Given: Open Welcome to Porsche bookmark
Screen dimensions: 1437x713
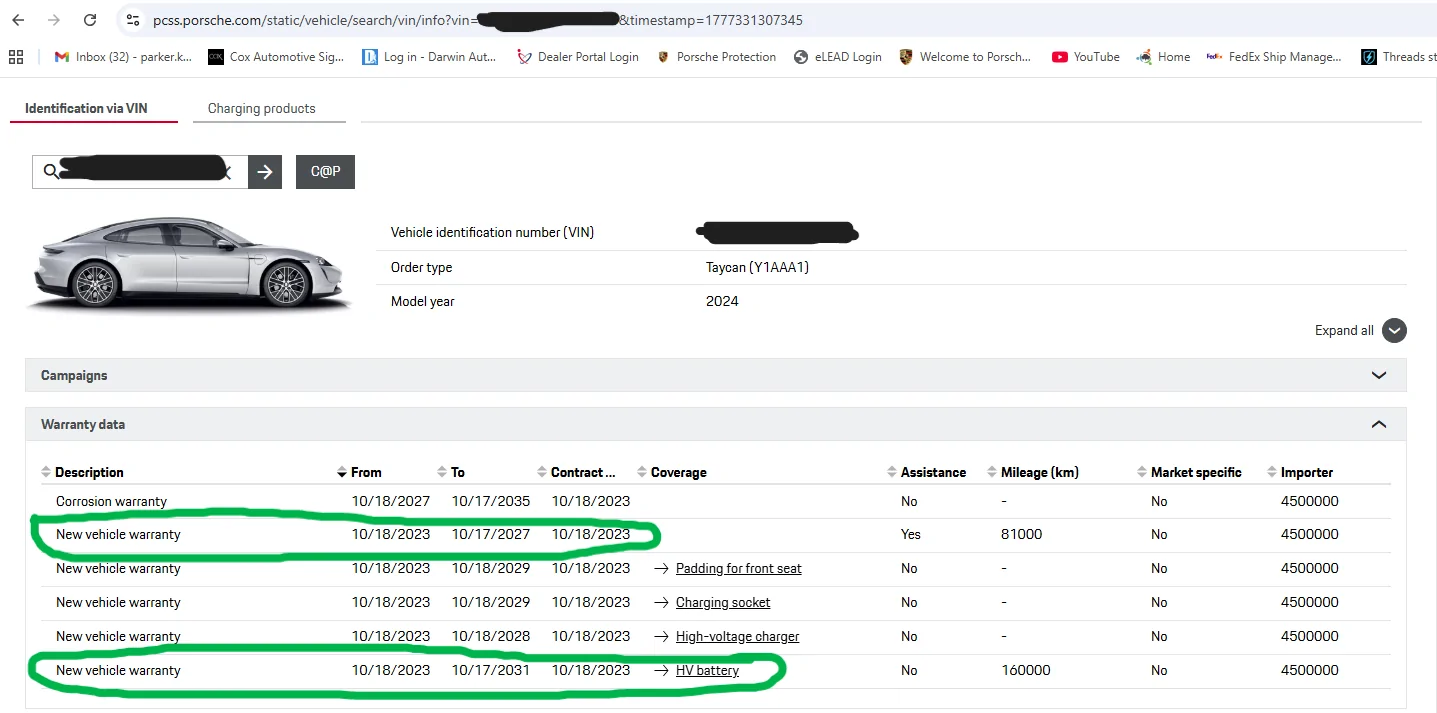Looking at the screenshot, I should [965, 57].
